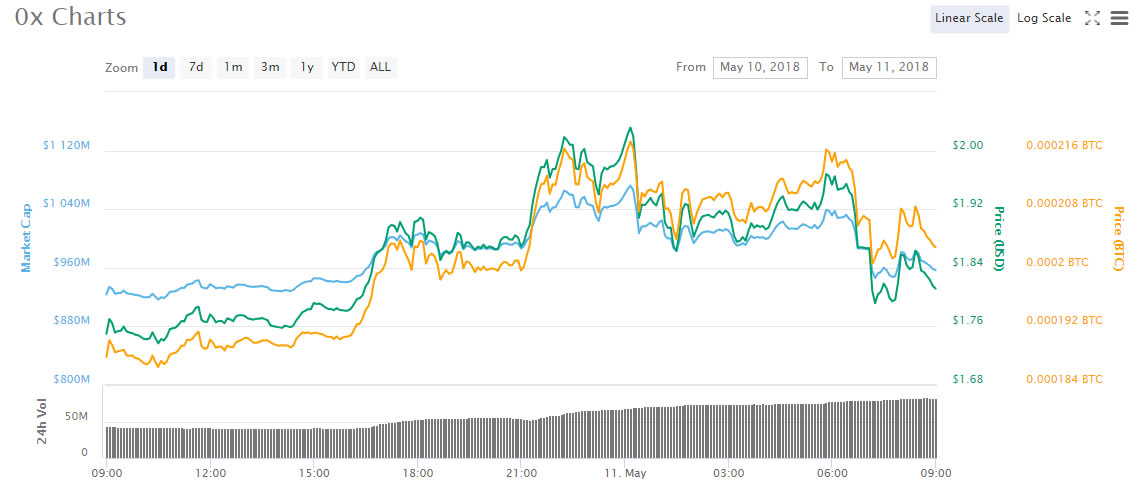Screen dimensions: 1140x500
Task: Click the To date field
Action: [889, 67]
